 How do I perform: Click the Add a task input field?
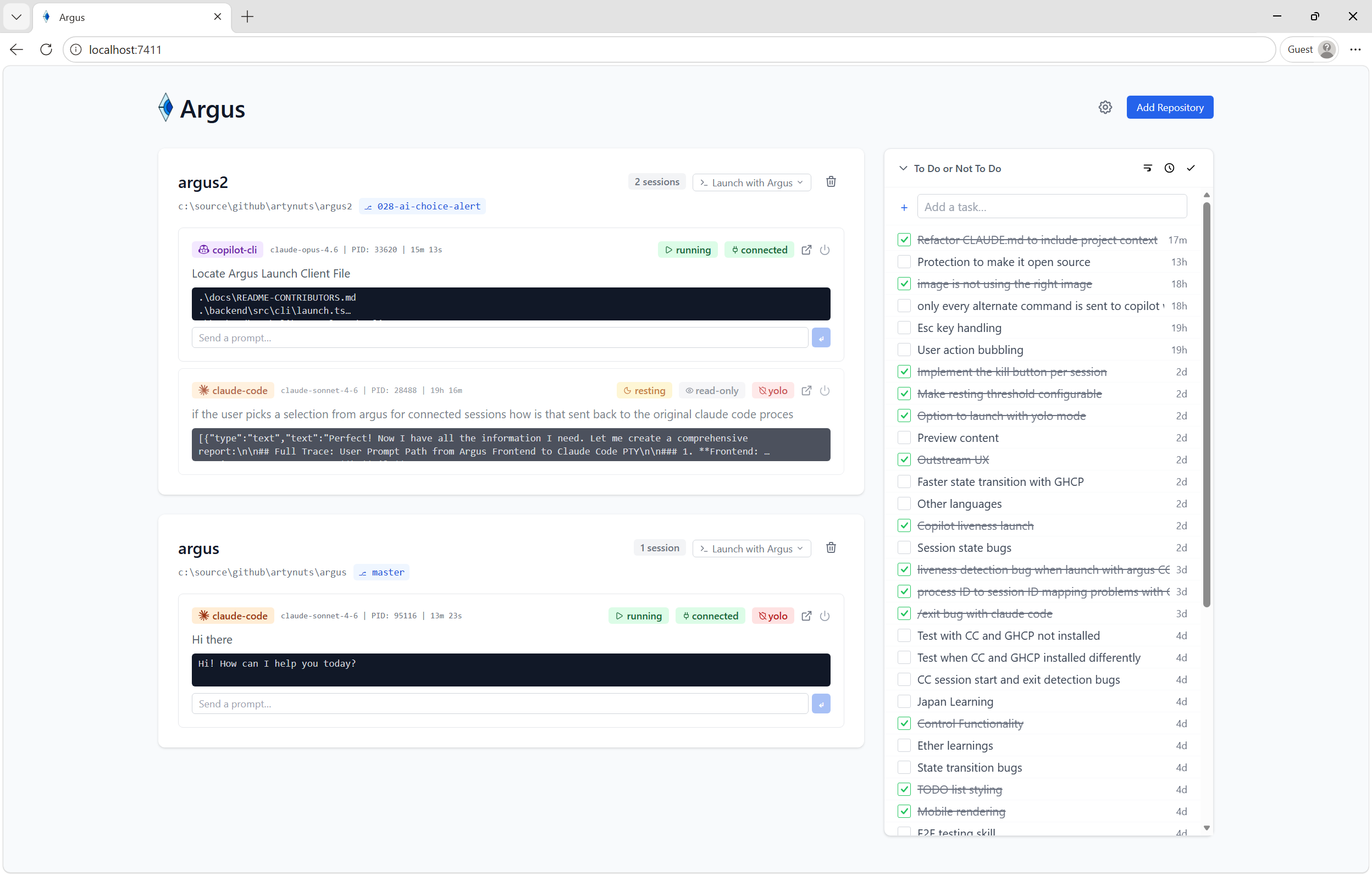[1052, 206]
